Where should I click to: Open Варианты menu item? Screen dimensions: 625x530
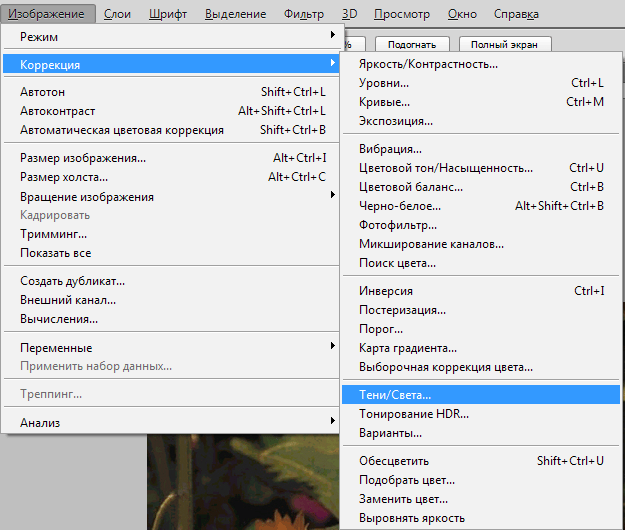[x=481, y=433]
